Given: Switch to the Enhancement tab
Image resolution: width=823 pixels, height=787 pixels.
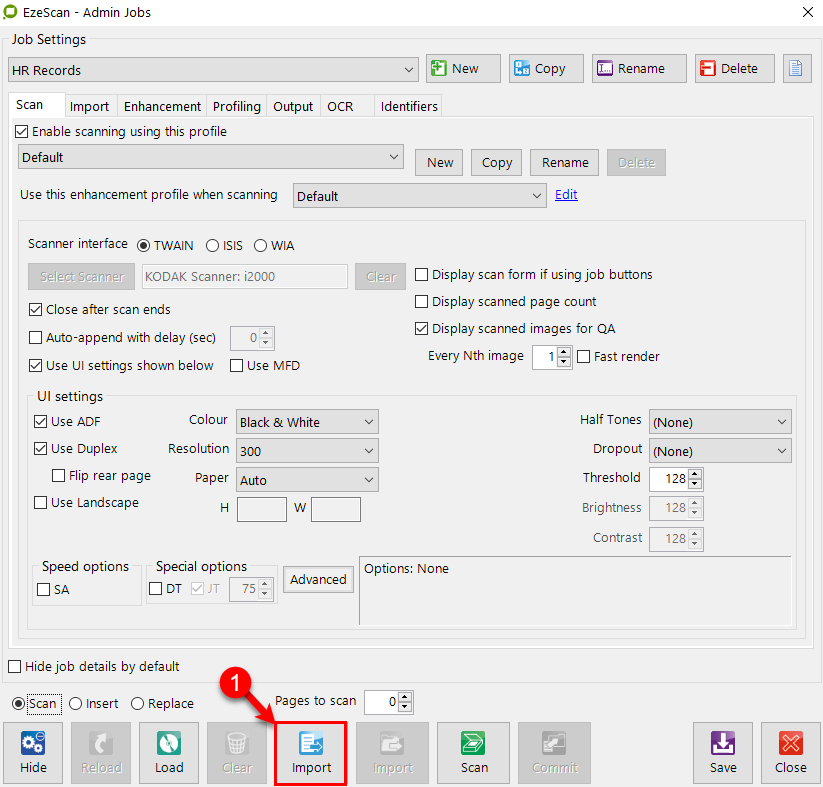Looking at the screenshot, I should click(162, 106).
